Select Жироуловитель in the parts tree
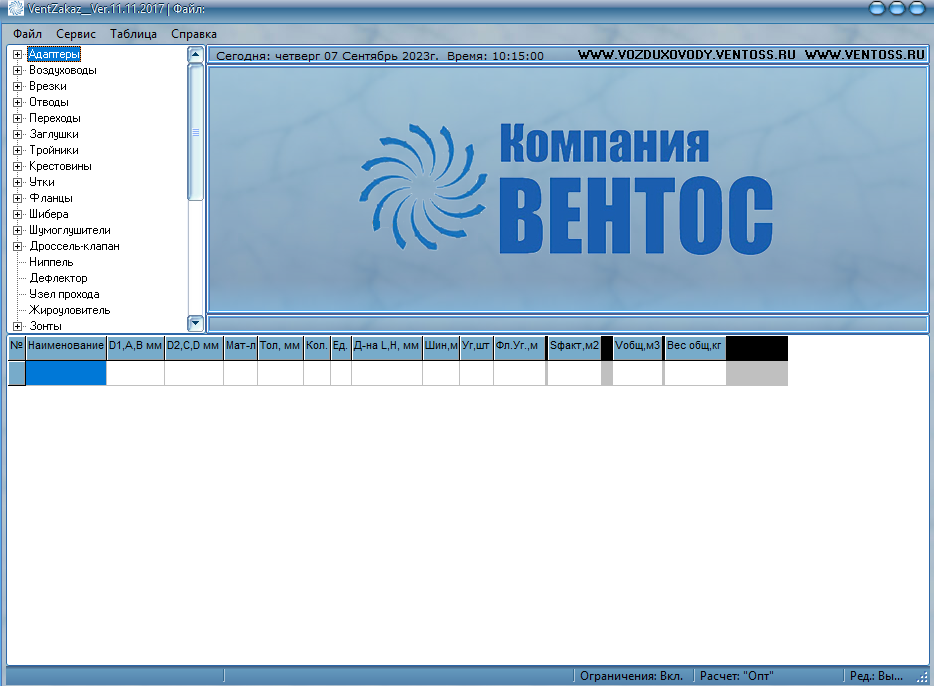The width and height of the screenshot is (934, 686). click(x=70, y=311)
